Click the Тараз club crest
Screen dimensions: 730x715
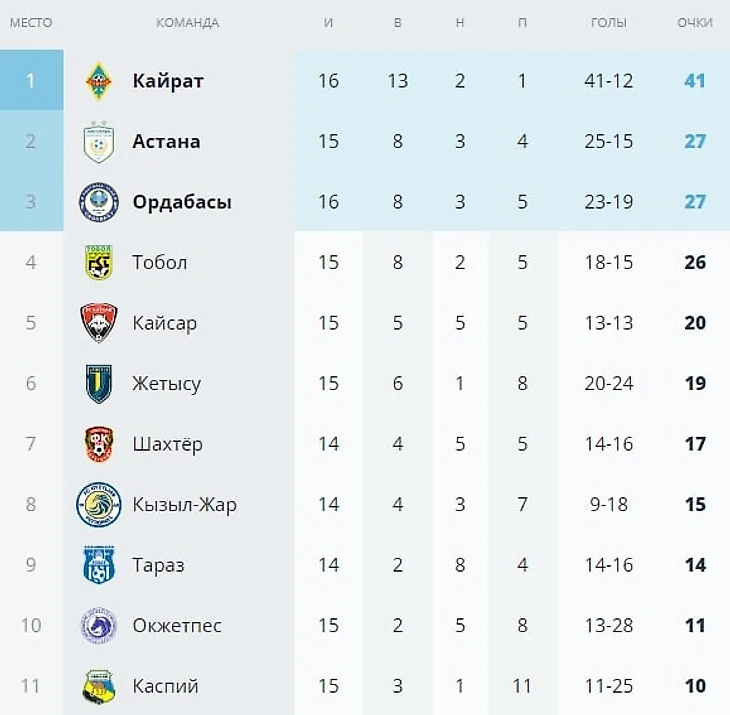99,565
